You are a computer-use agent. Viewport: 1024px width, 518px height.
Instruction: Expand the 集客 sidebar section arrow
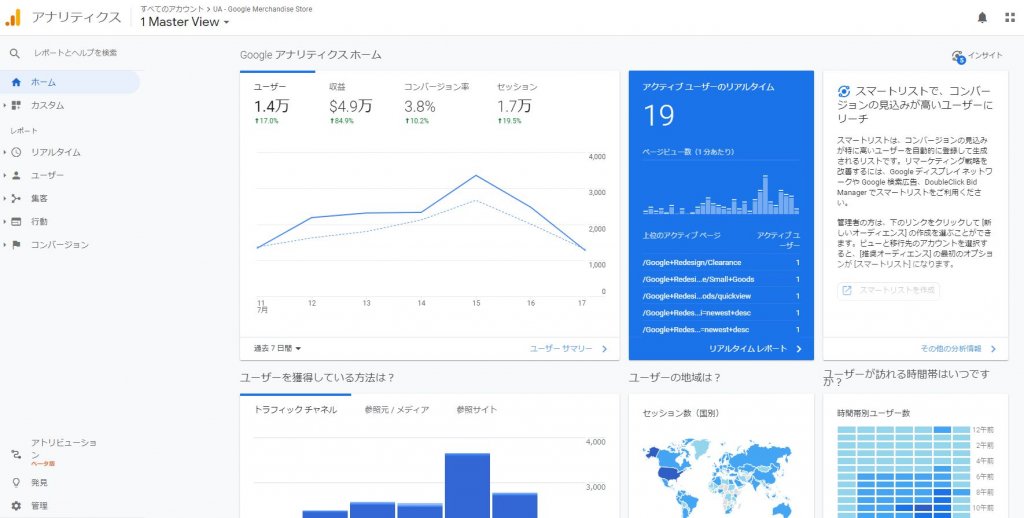coord(5,199)
